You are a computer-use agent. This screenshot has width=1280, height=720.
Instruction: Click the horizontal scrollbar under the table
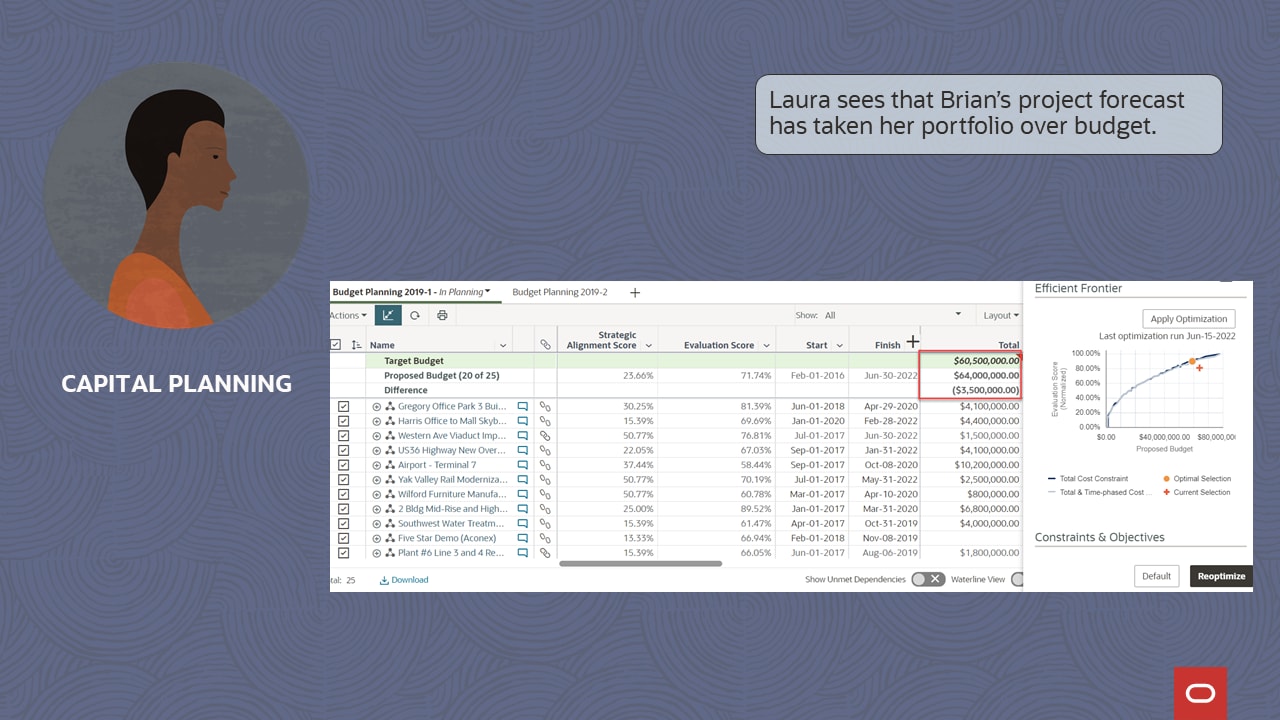tap(640, 564)
